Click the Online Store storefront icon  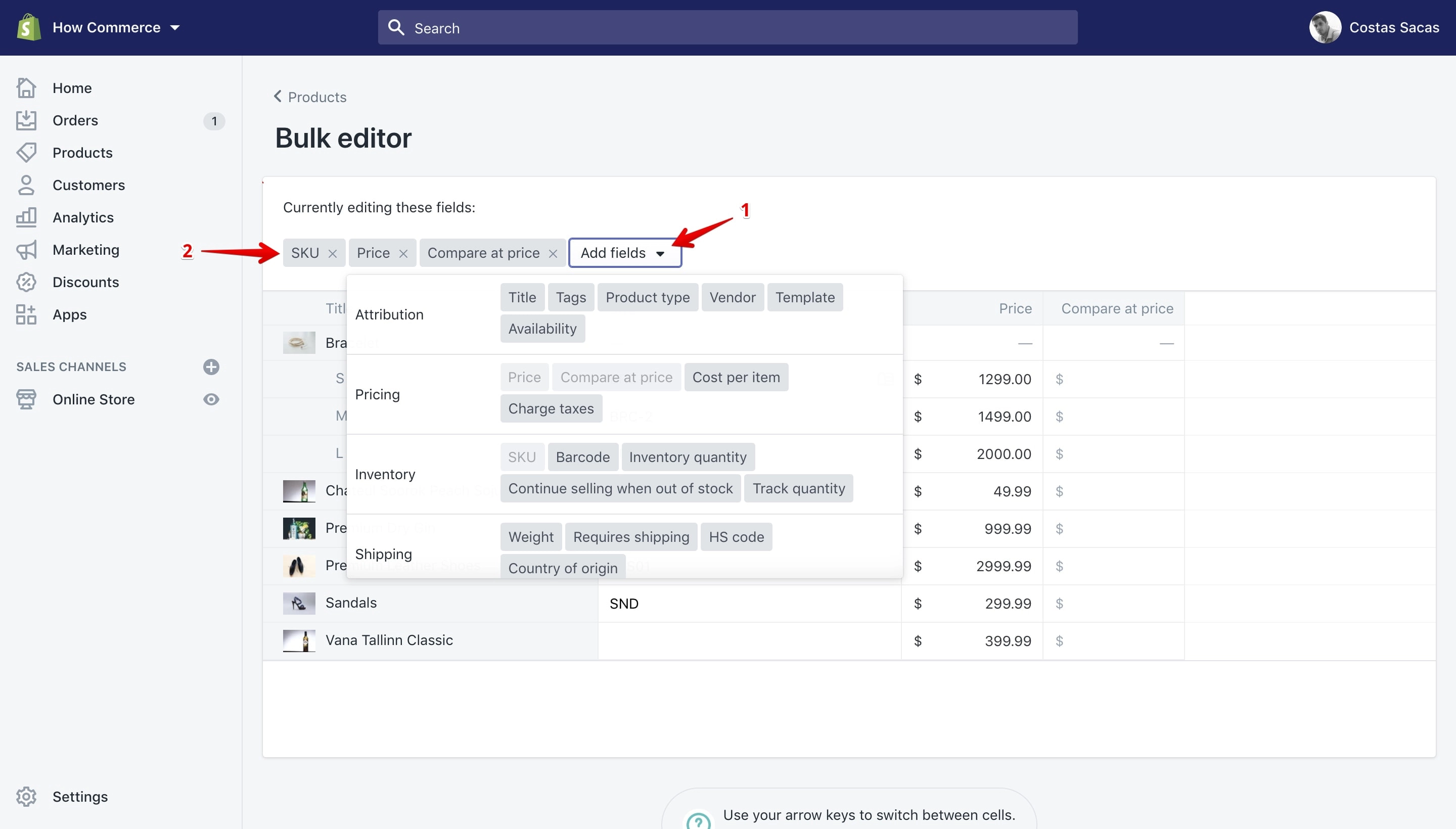click(26, 399)
